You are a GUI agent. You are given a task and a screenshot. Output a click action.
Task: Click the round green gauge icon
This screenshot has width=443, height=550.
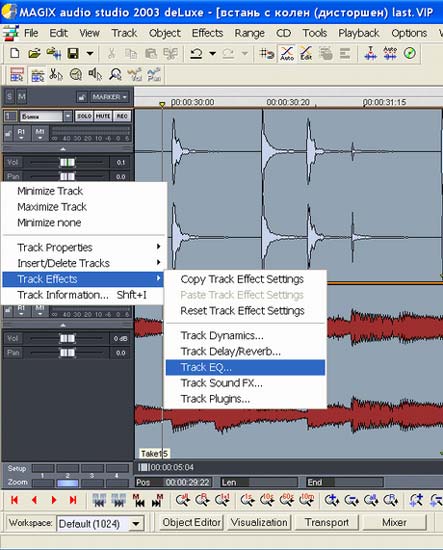(x=409, y=53)
